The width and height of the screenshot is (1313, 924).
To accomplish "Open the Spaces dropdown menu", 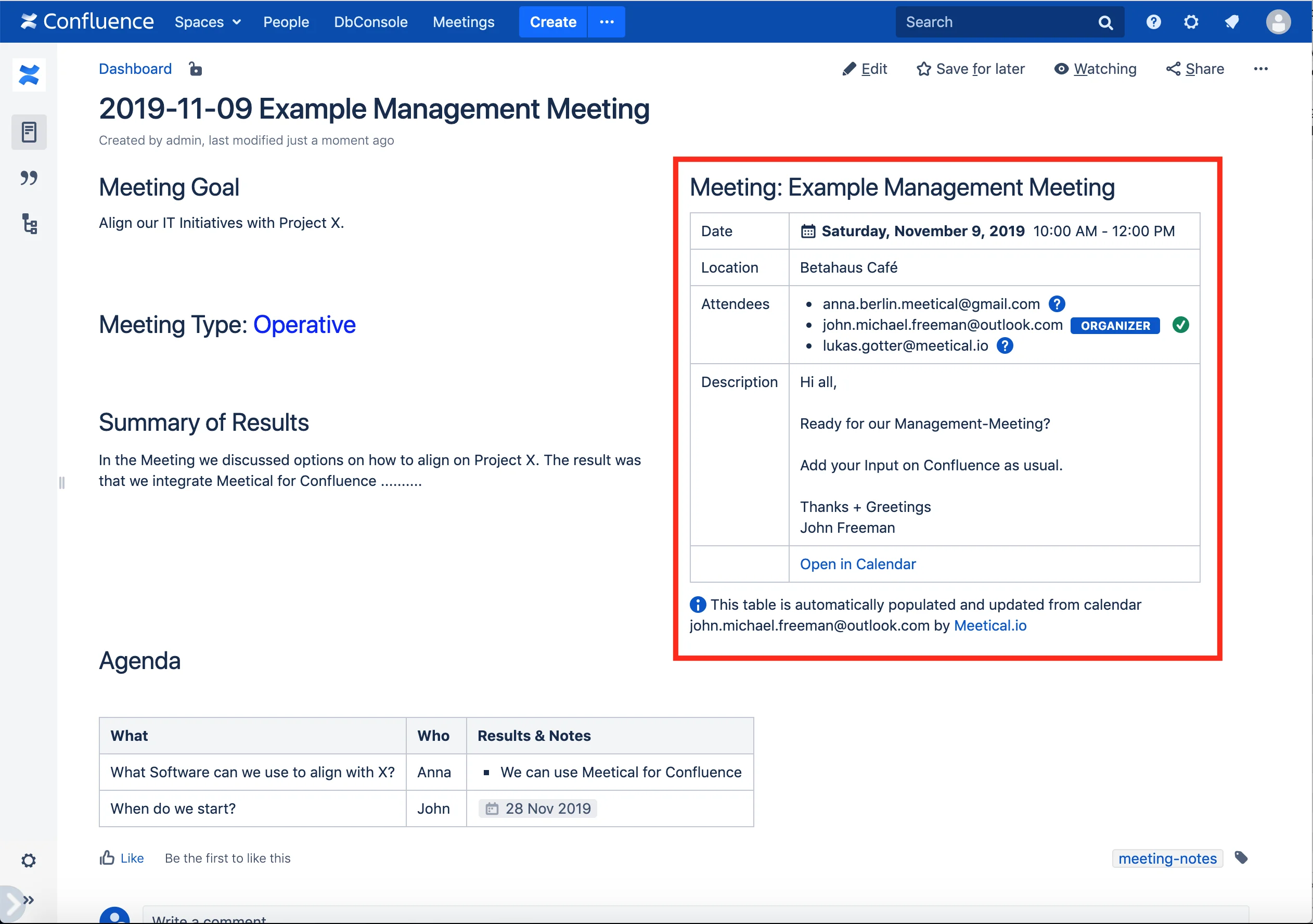I will (208, 22).
